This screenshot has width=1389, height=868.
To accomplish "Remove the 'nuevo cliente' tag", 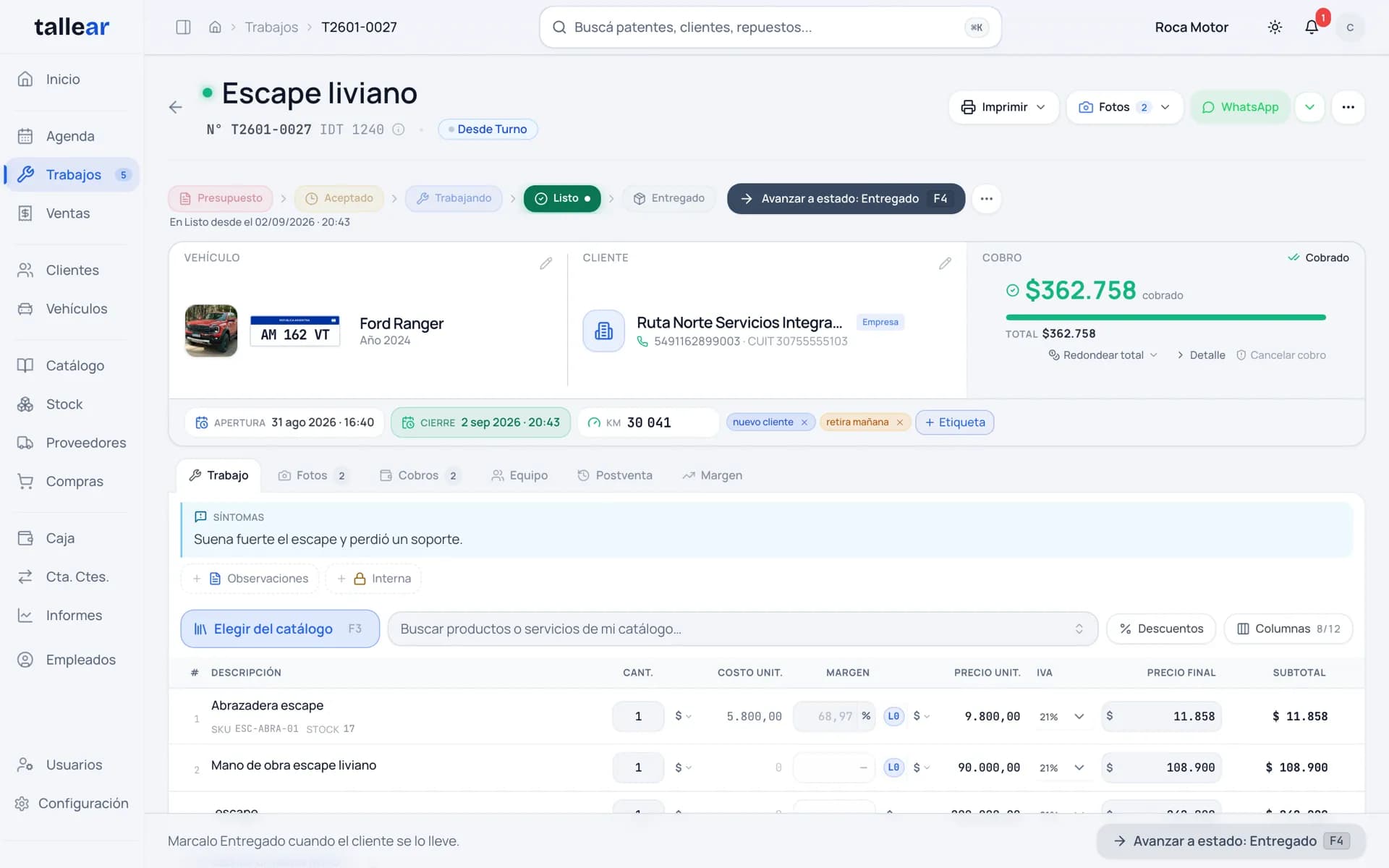I will [804, 422].
